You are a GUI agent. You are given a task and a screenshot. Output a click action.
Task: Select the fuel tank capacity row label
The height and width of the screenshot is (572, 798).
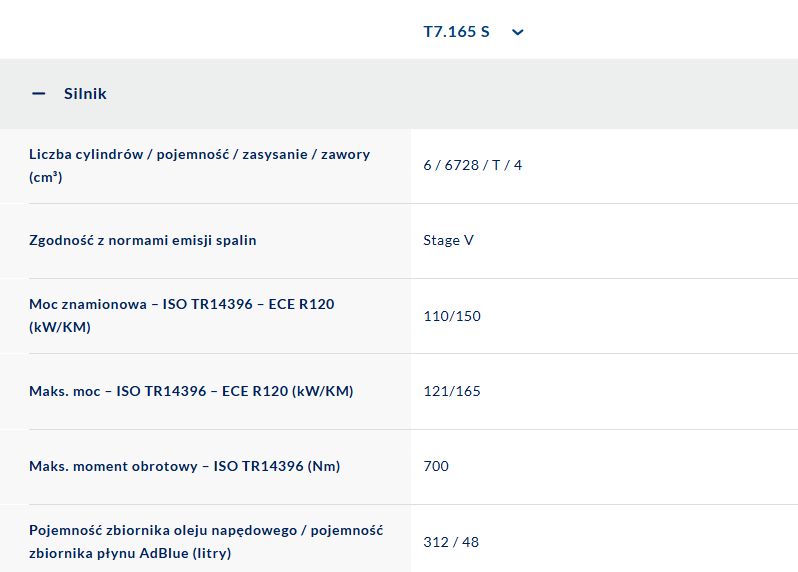click(x=205, y=531)
